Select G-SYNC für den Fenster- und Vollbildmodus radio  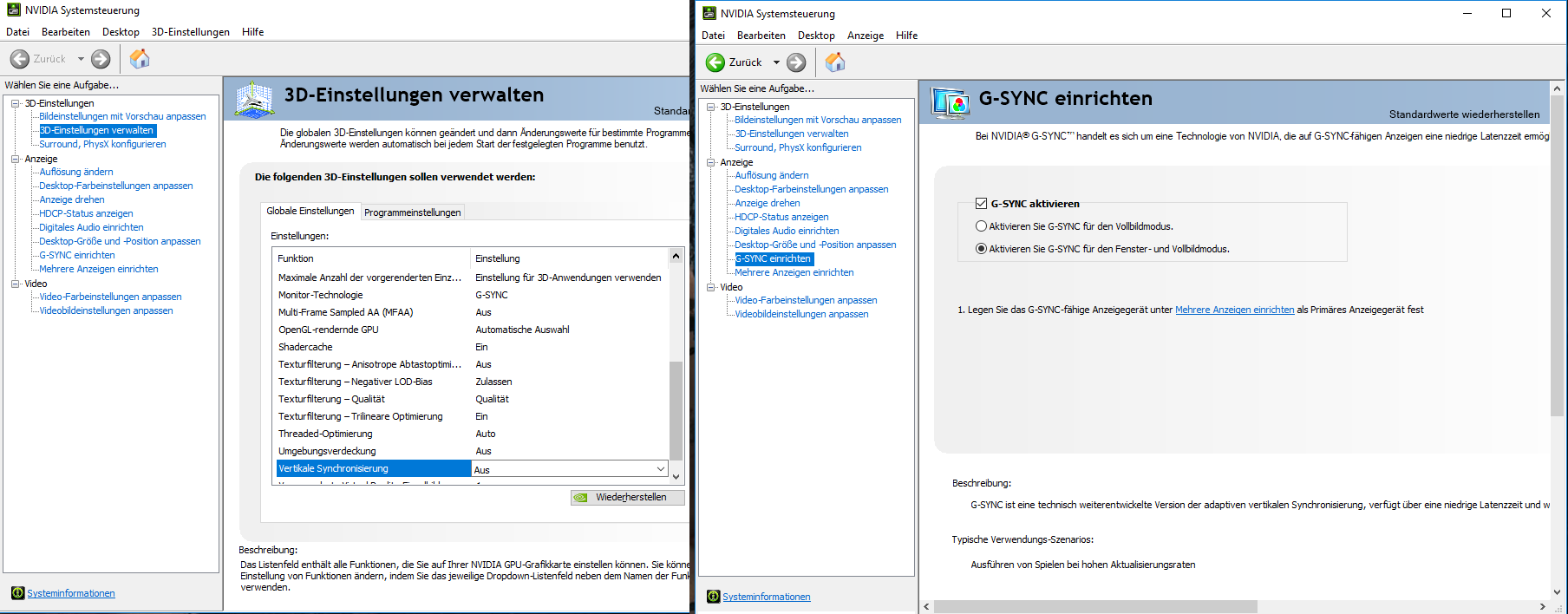point(981,249)
